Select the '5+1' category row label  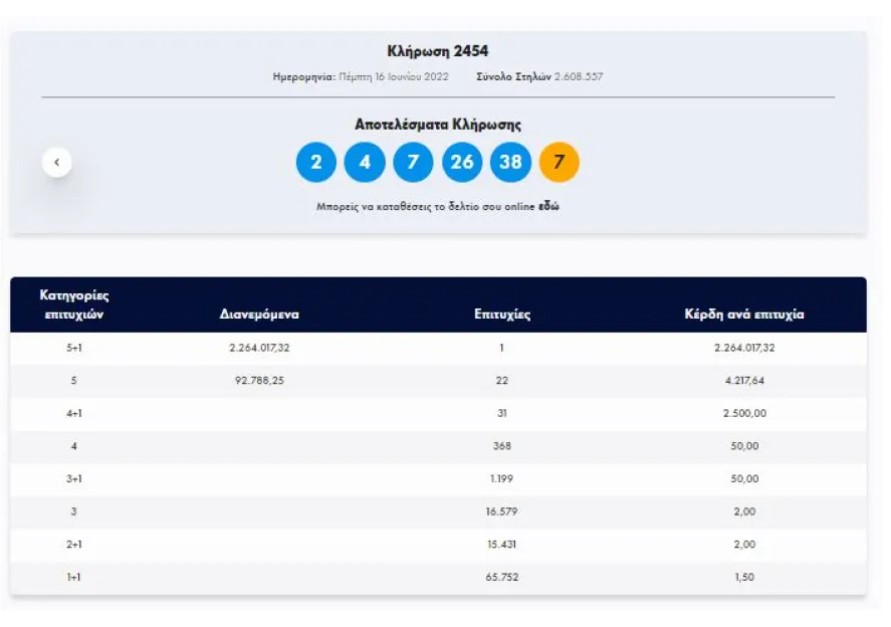74,348
